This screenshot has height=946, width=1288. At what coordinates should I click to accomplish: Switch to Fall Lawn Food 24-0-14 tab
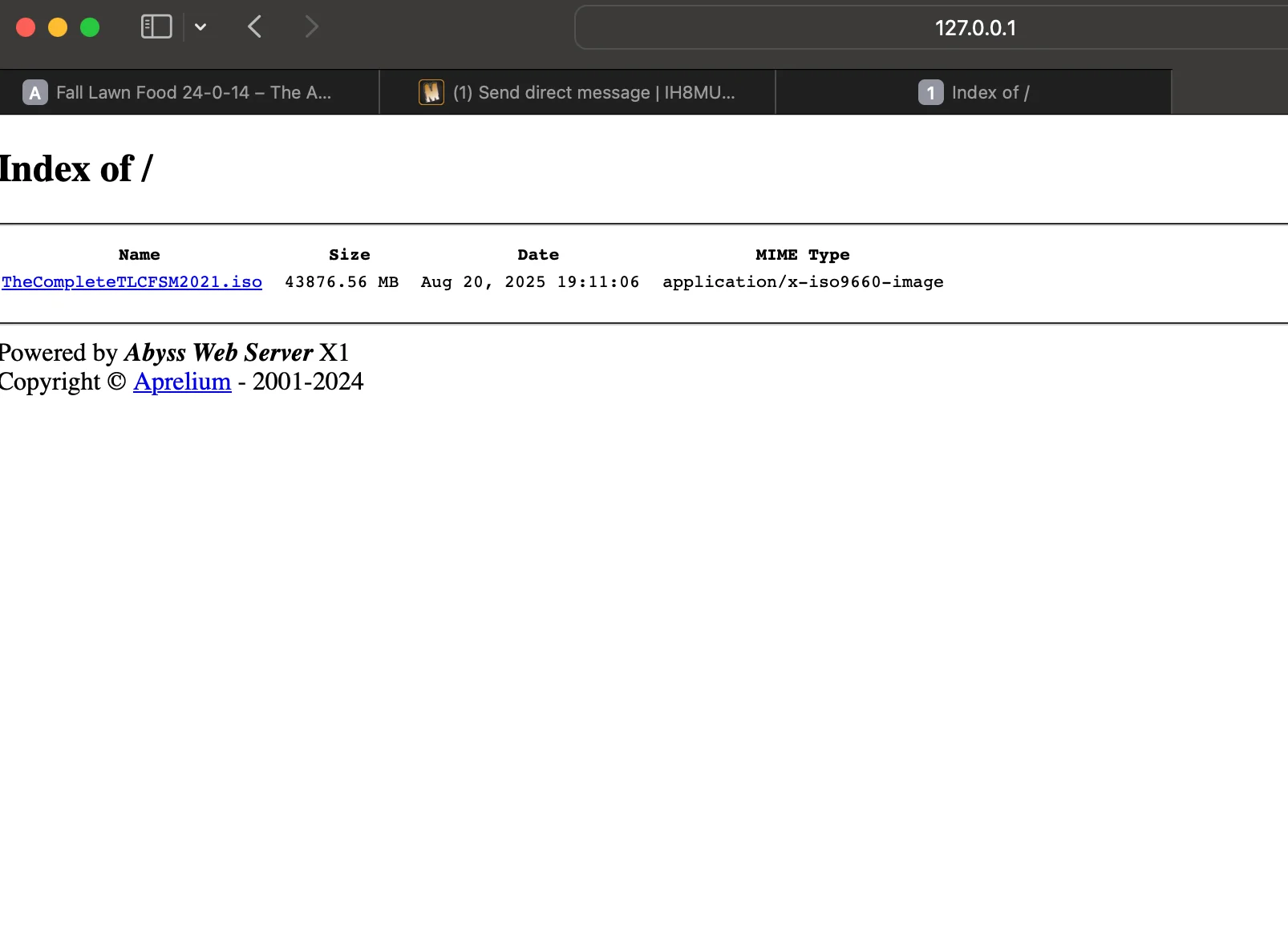(x=192, y=93)
